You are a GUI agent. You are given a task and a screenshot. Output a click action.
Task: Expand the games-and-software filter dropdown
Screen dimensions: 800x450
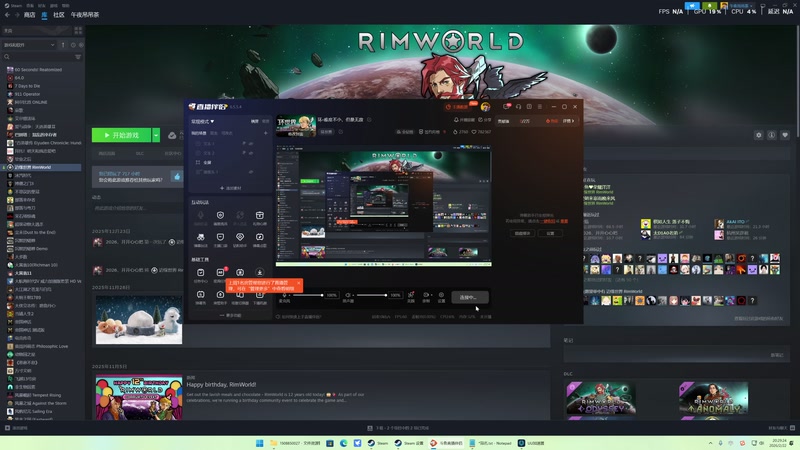tap(29, 45)
